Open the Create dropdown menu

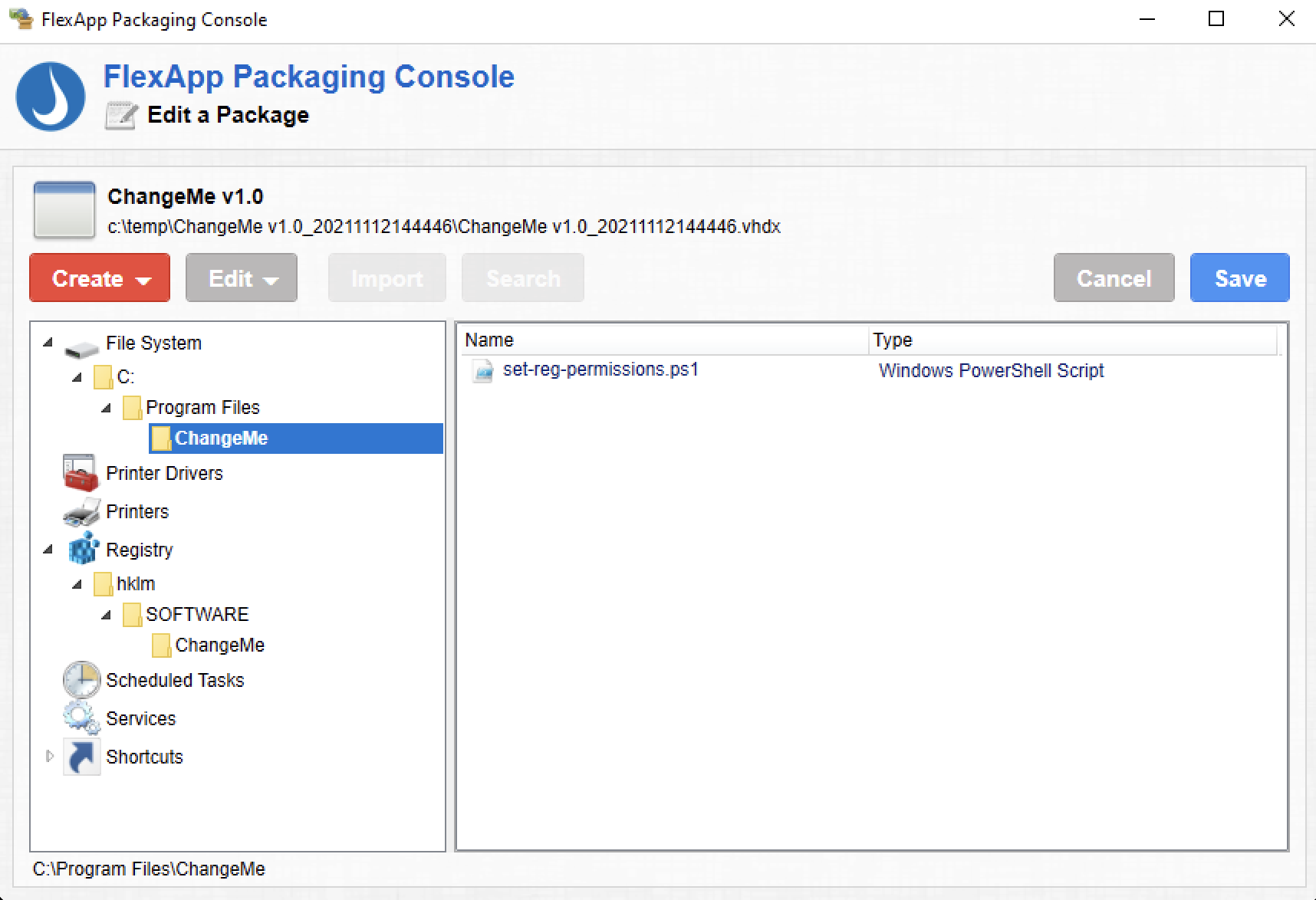100,278
